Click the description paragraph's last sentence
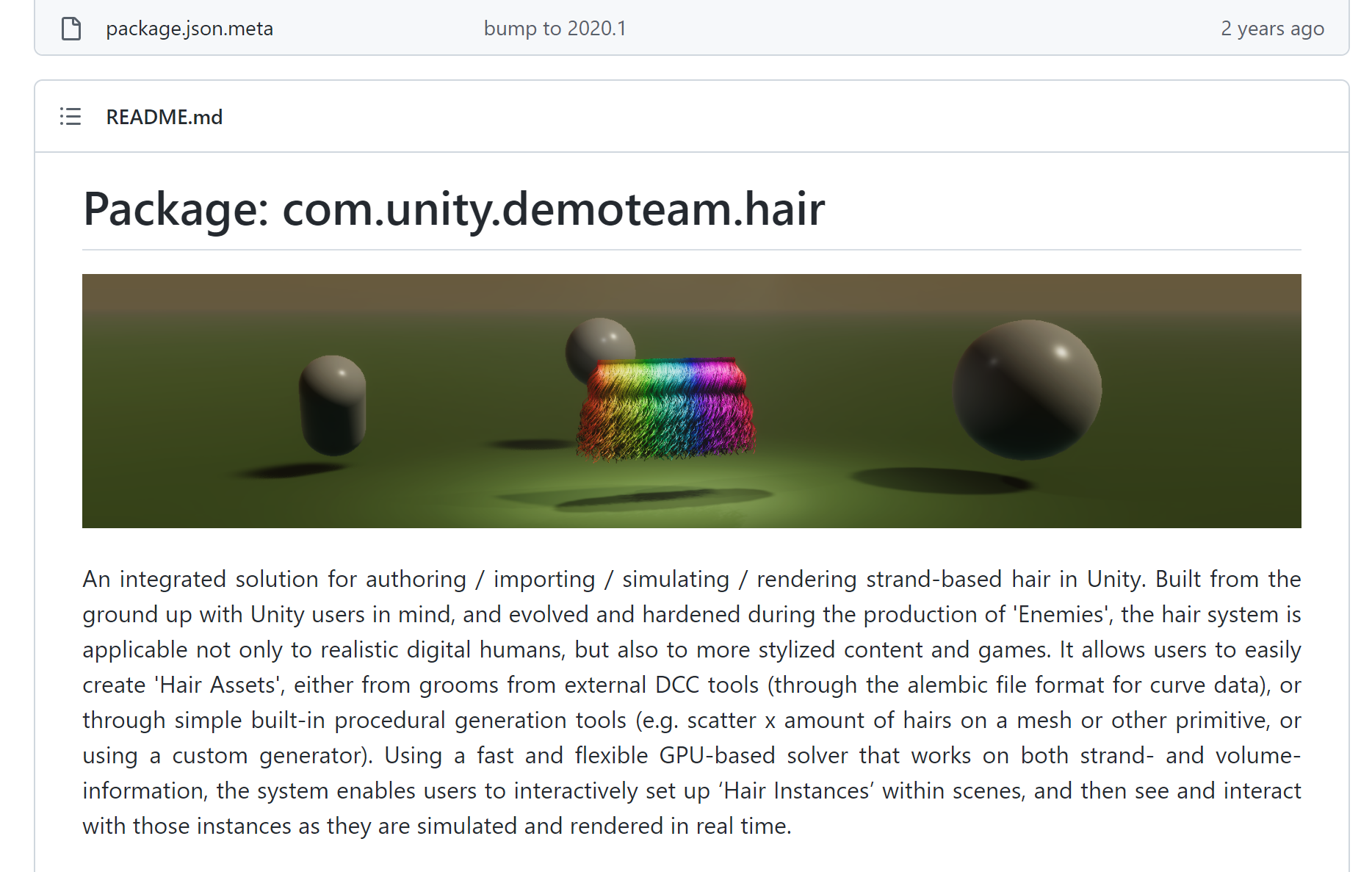 coord(436,825)
